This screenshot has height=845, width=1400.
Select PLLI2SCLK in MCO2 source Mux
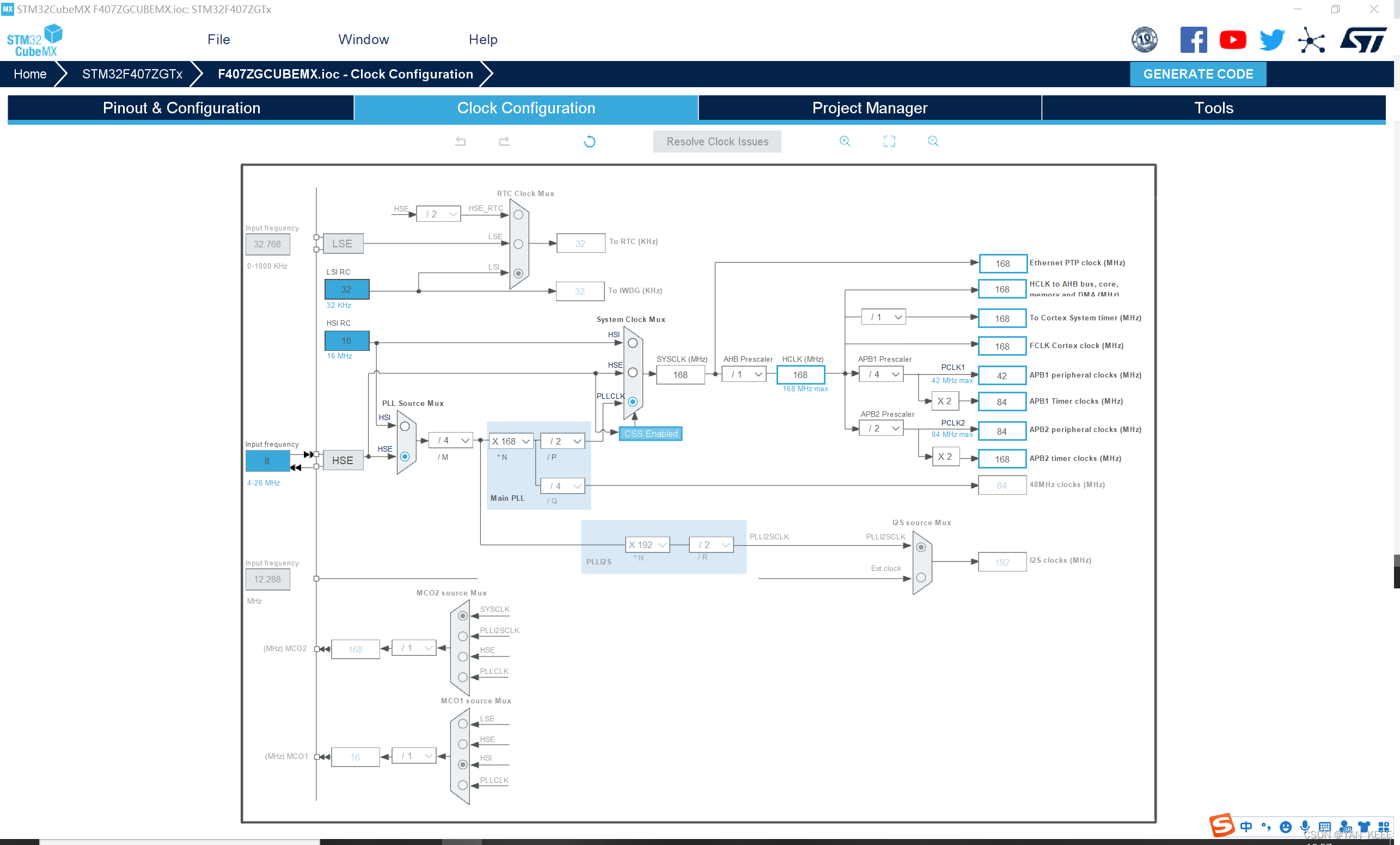point(462,636)
